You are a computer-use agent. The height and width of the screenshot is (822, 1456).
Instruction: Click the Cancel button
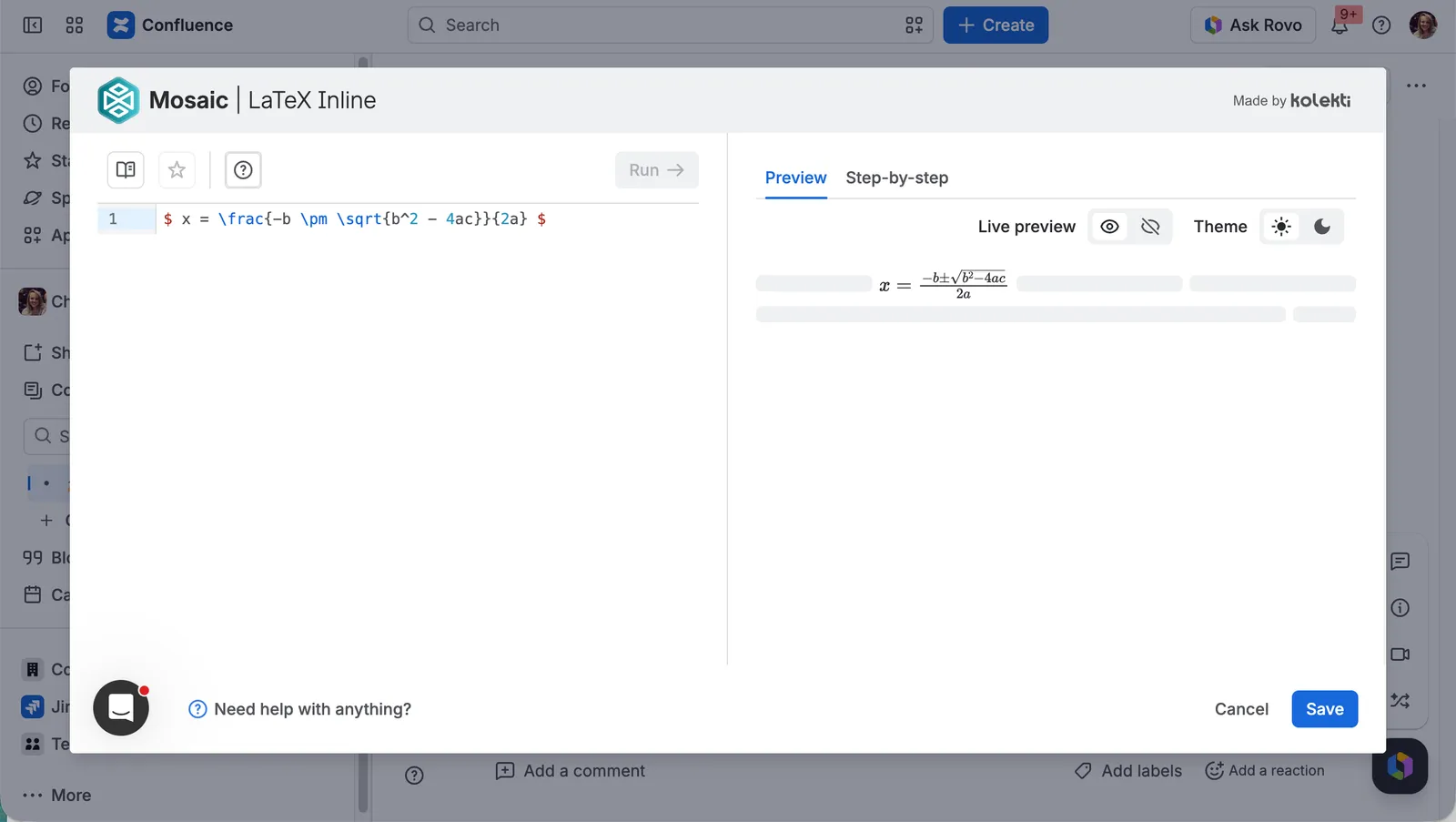tap(1241, 709)
